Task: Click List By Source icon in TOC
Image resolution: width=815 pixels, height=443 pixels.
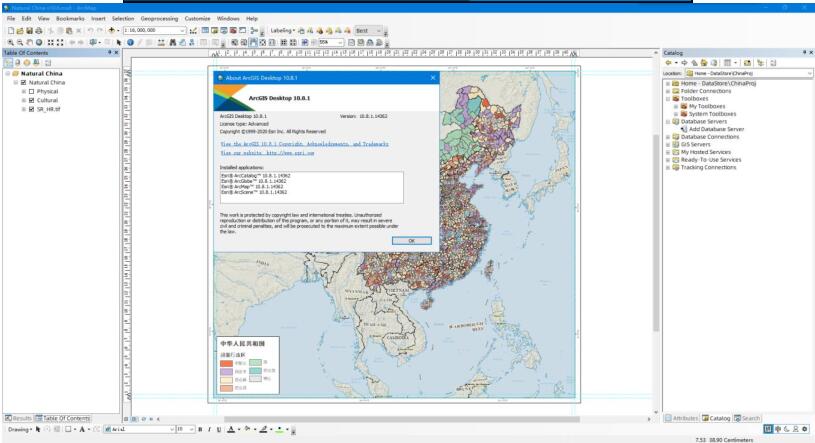Action: click(17, 63)
